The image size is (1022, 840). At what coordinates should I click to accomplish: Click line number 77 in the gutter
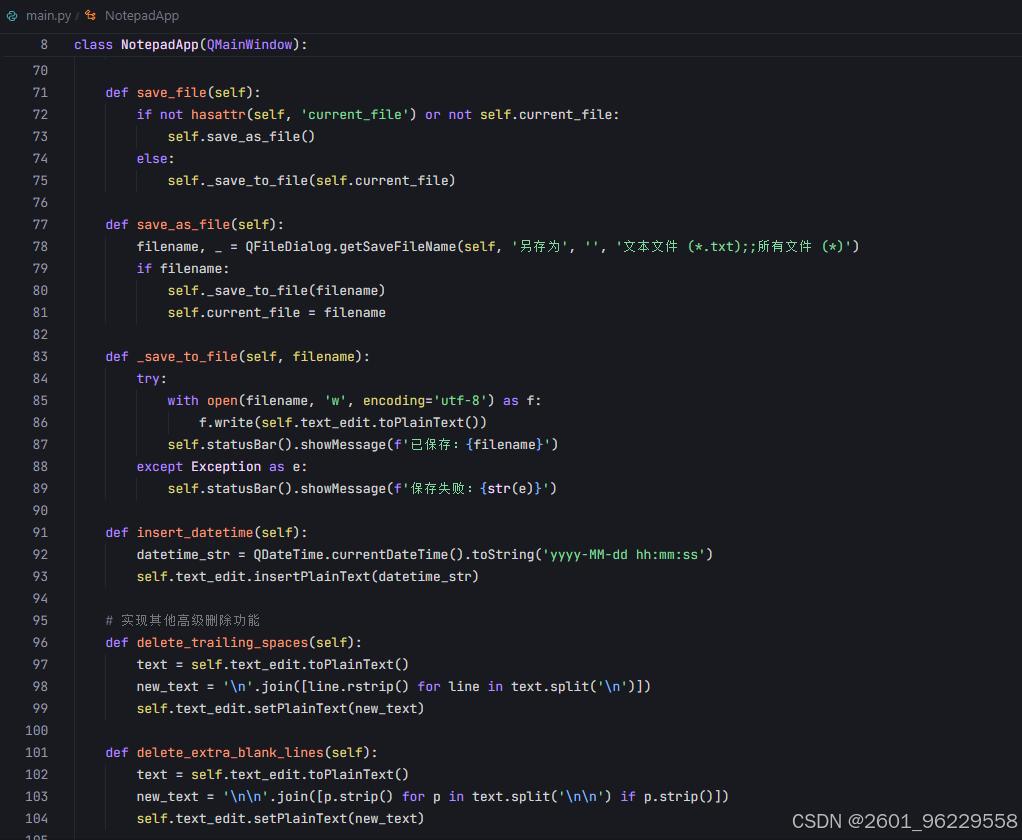40,225
